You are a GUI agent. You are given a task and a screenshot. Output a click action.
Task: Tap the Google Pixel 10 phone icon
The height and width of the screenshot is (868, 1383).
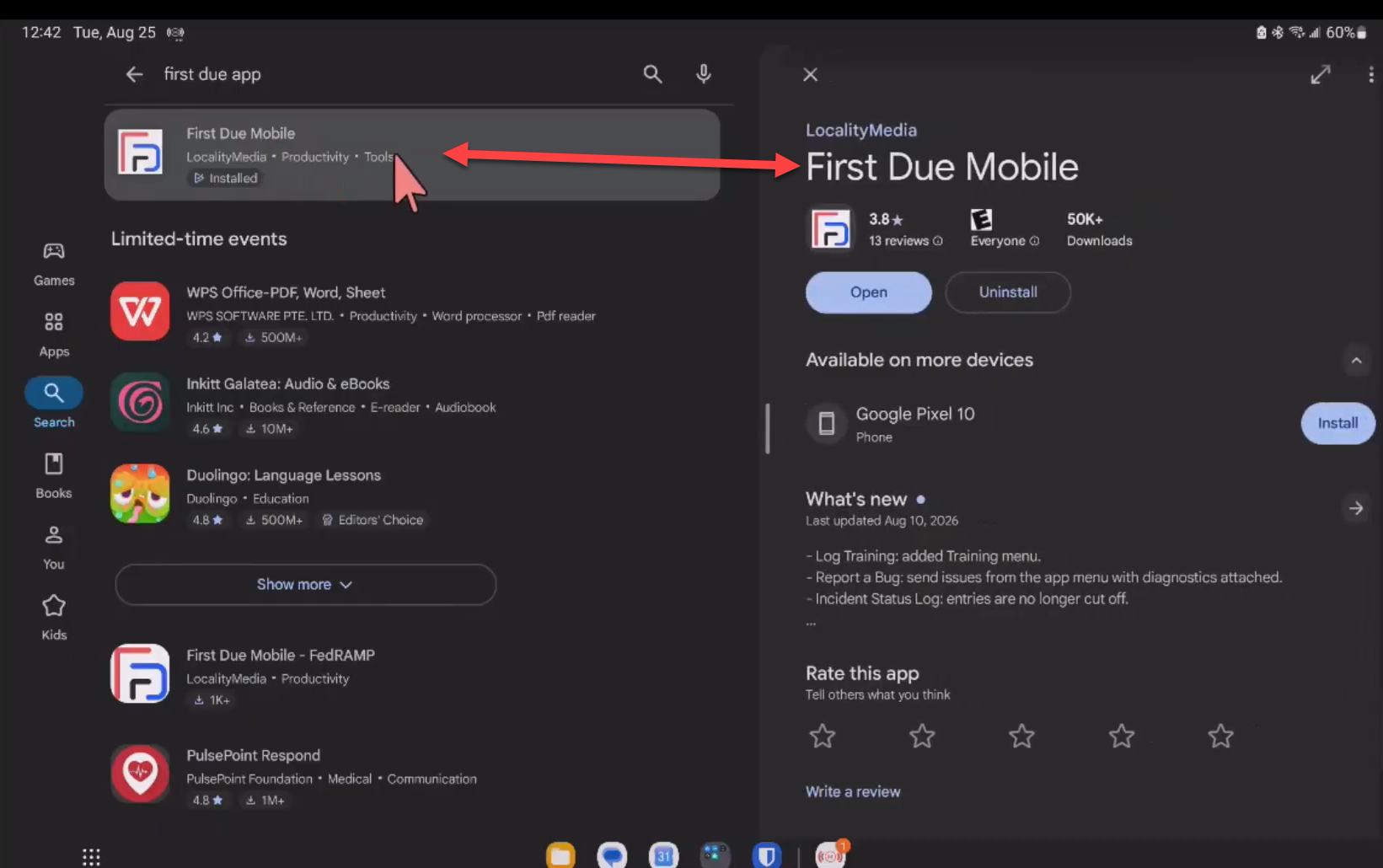click(x=827, y=423)
